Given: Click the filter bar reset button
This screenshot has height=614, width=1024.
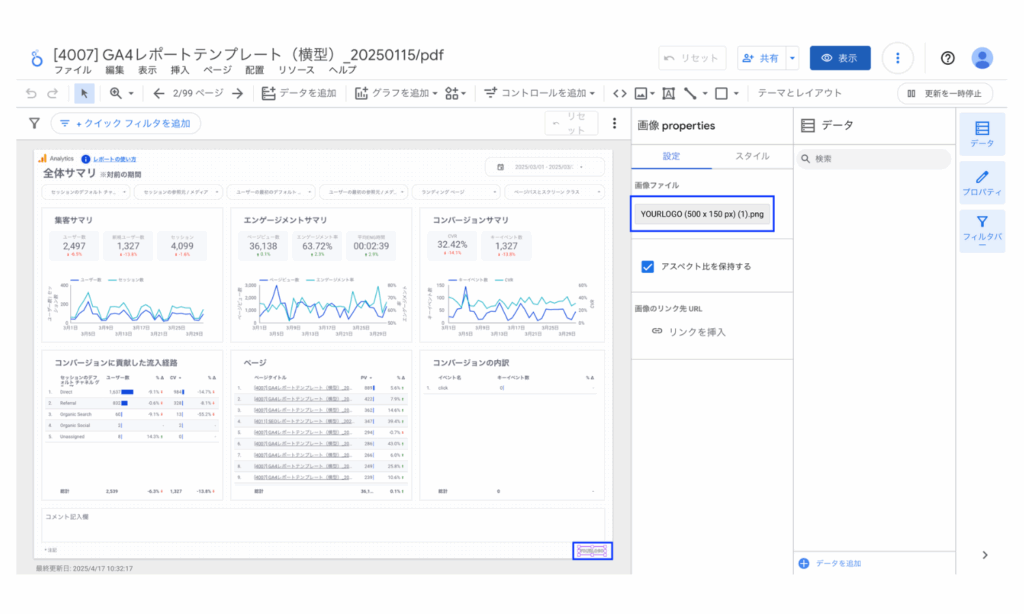Looking at the screenshot, I should click(571, 123).
